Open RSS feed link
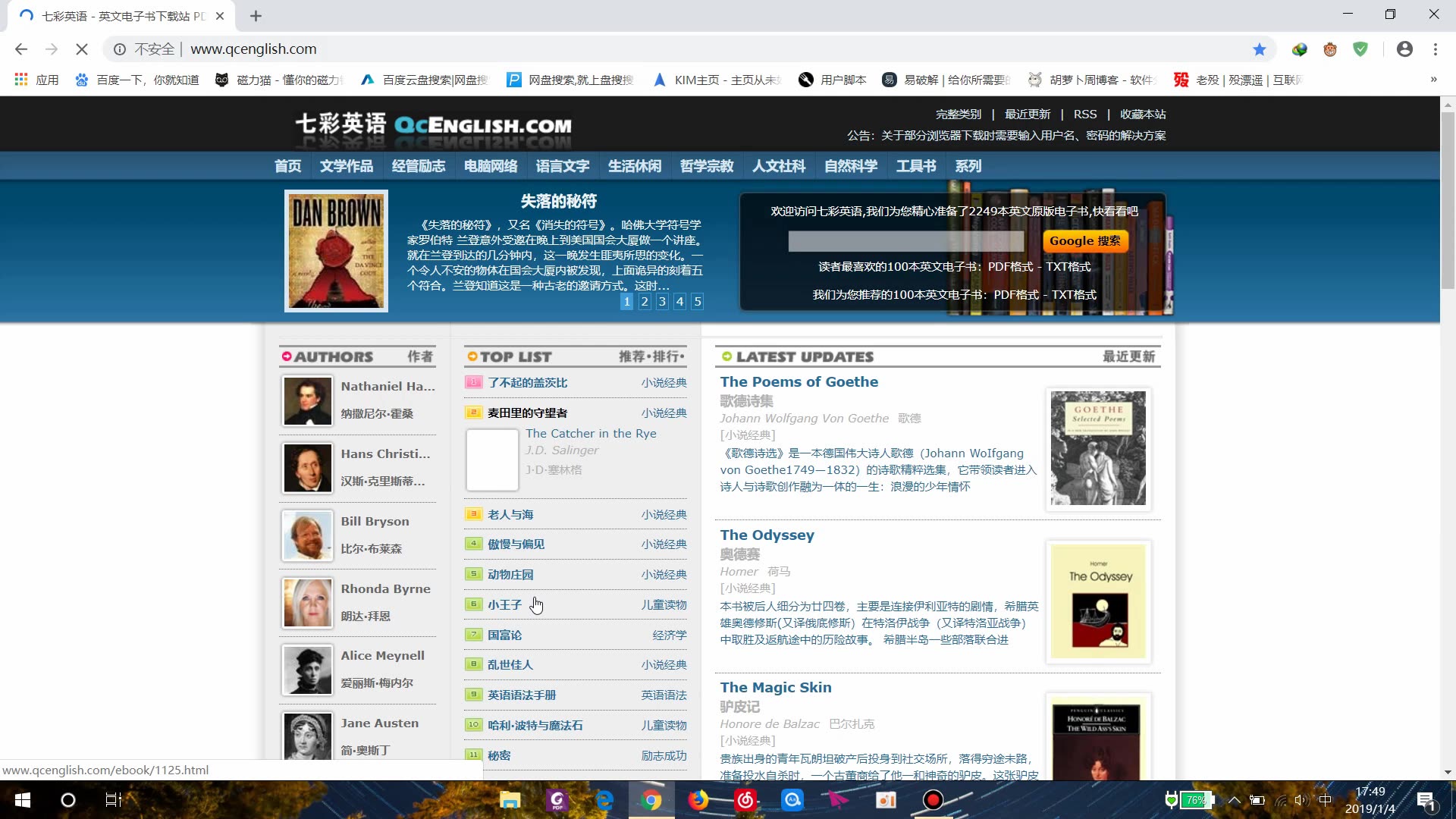This screenshot has height=819, width=1456. coord(1085,115)
